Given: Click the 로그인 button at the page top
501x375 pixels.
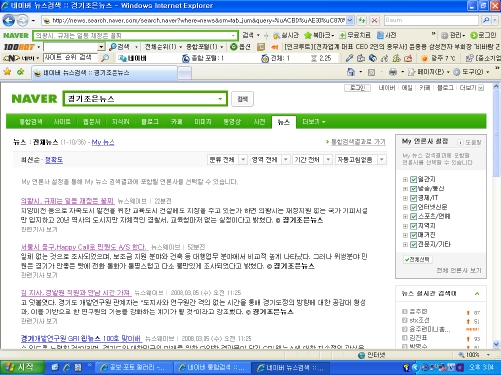Looking at the screenshot, I should (x=357, y=88).
